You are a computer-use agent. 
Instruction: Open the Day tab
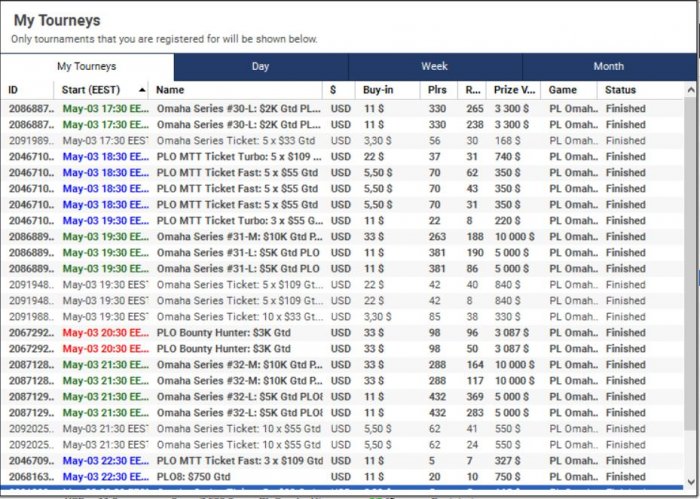coord(261,67)
